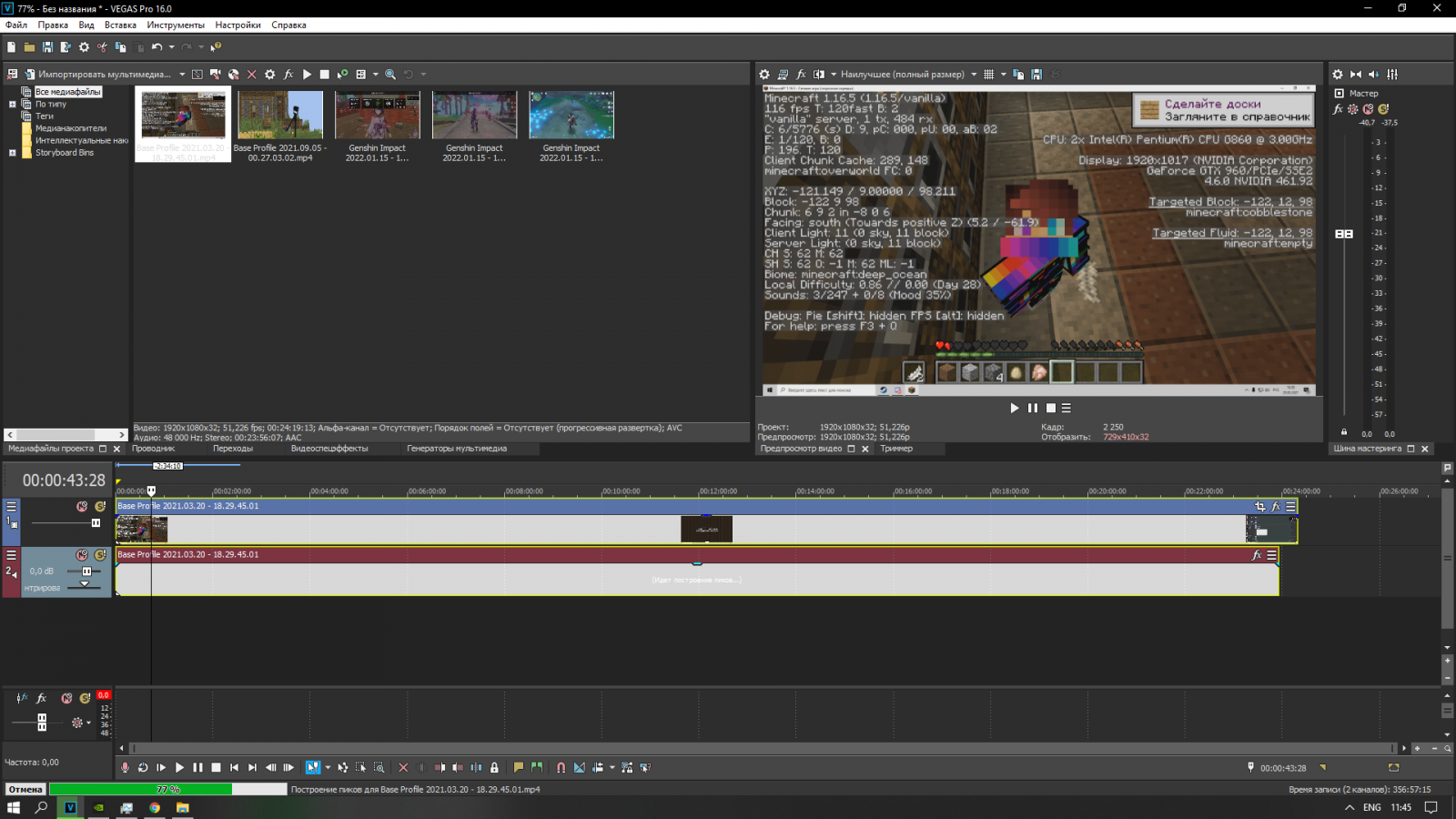
Task: Mute audio track 2
Action: (x=82, y=555)
